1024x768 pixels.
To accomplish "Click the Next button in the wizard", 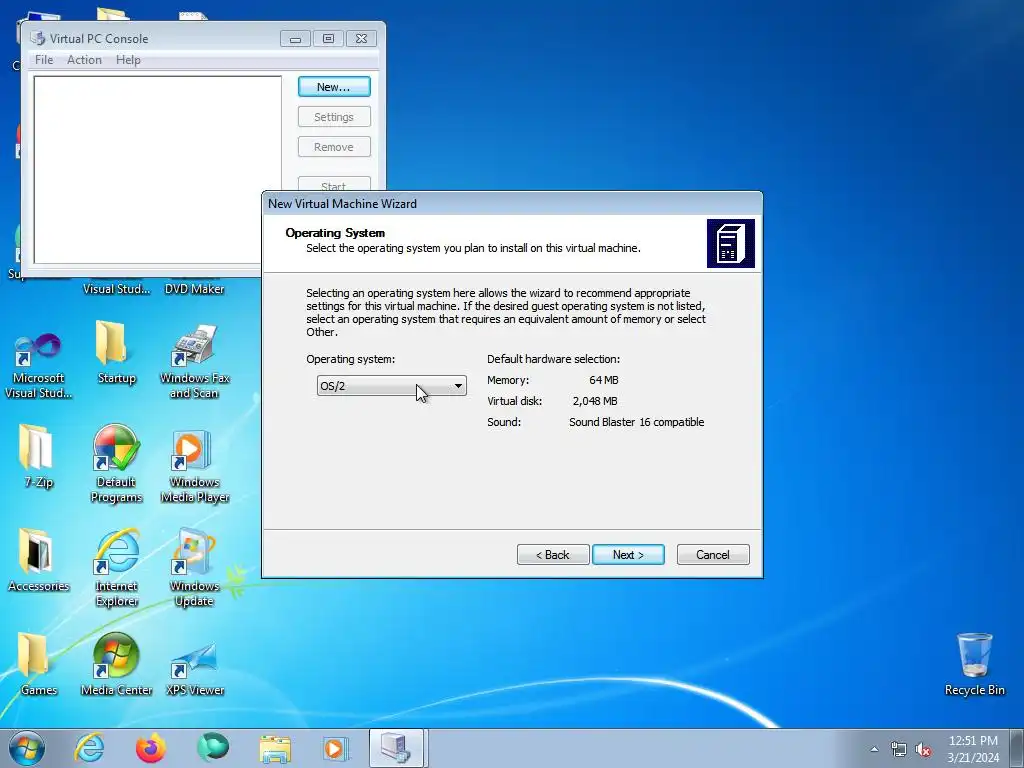I will point(628,554).
